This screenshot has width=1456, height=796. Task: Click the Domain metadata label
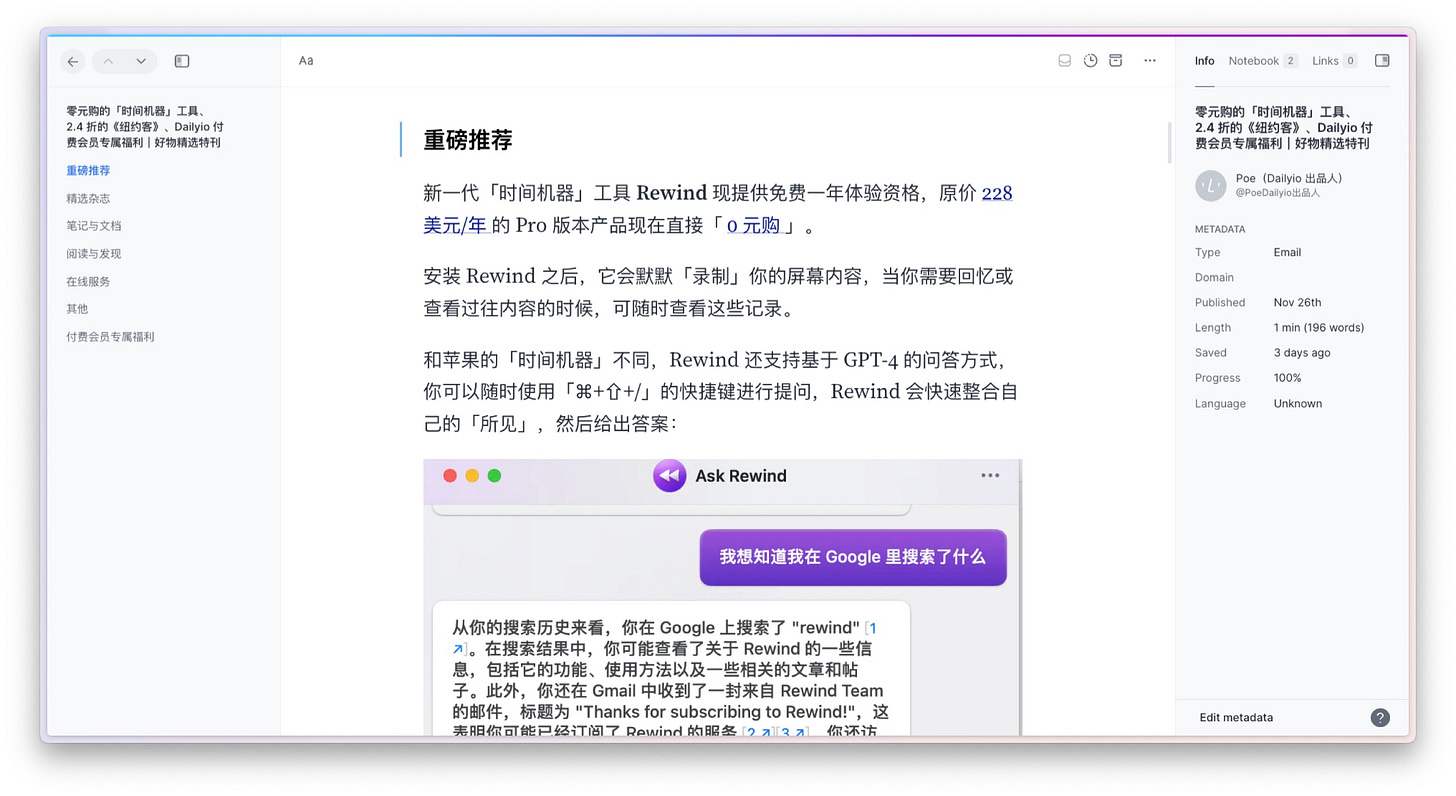1214,277
